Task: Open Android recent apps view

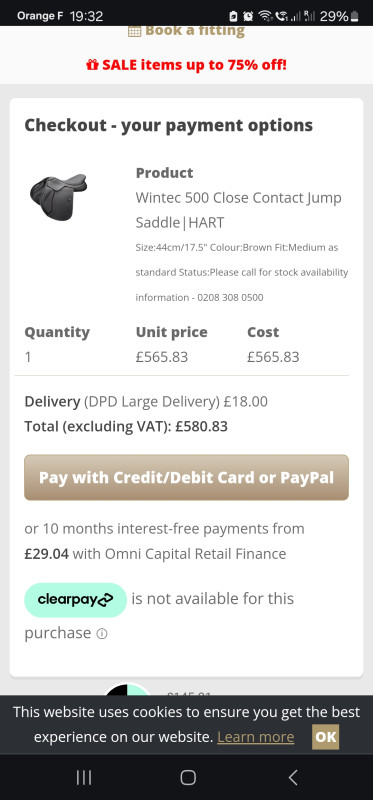Action: (84, 777)
